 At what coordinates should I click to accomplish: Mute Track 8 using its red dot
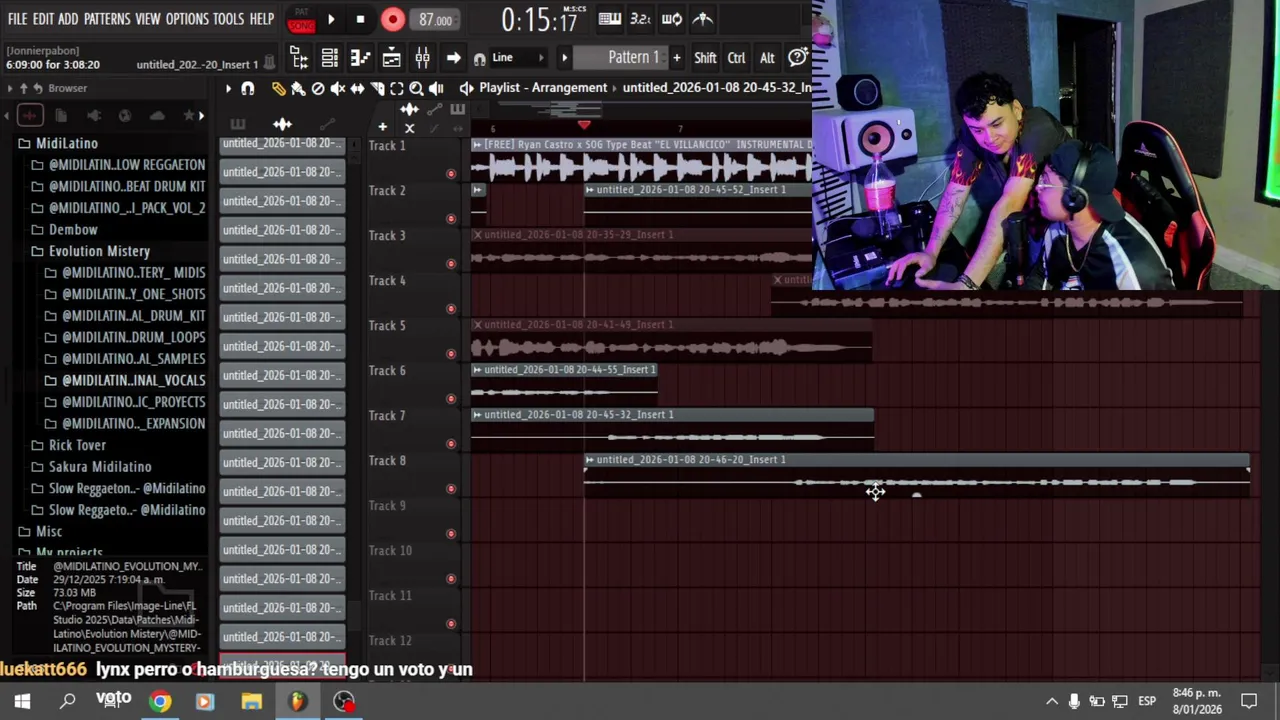pyautogui.click(x=451, y=489)
